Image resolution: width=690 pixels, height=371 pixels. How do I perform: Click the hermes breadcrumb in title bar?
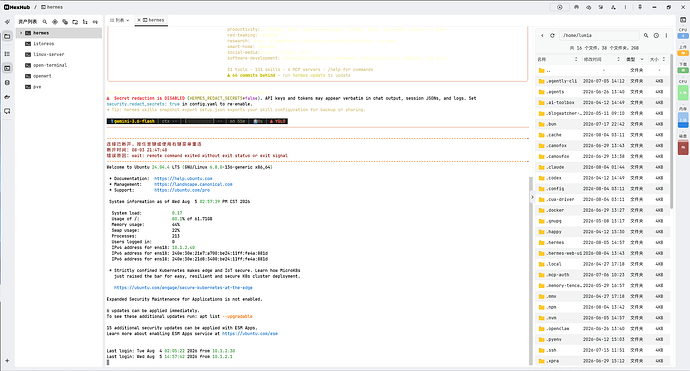(52, 7)
